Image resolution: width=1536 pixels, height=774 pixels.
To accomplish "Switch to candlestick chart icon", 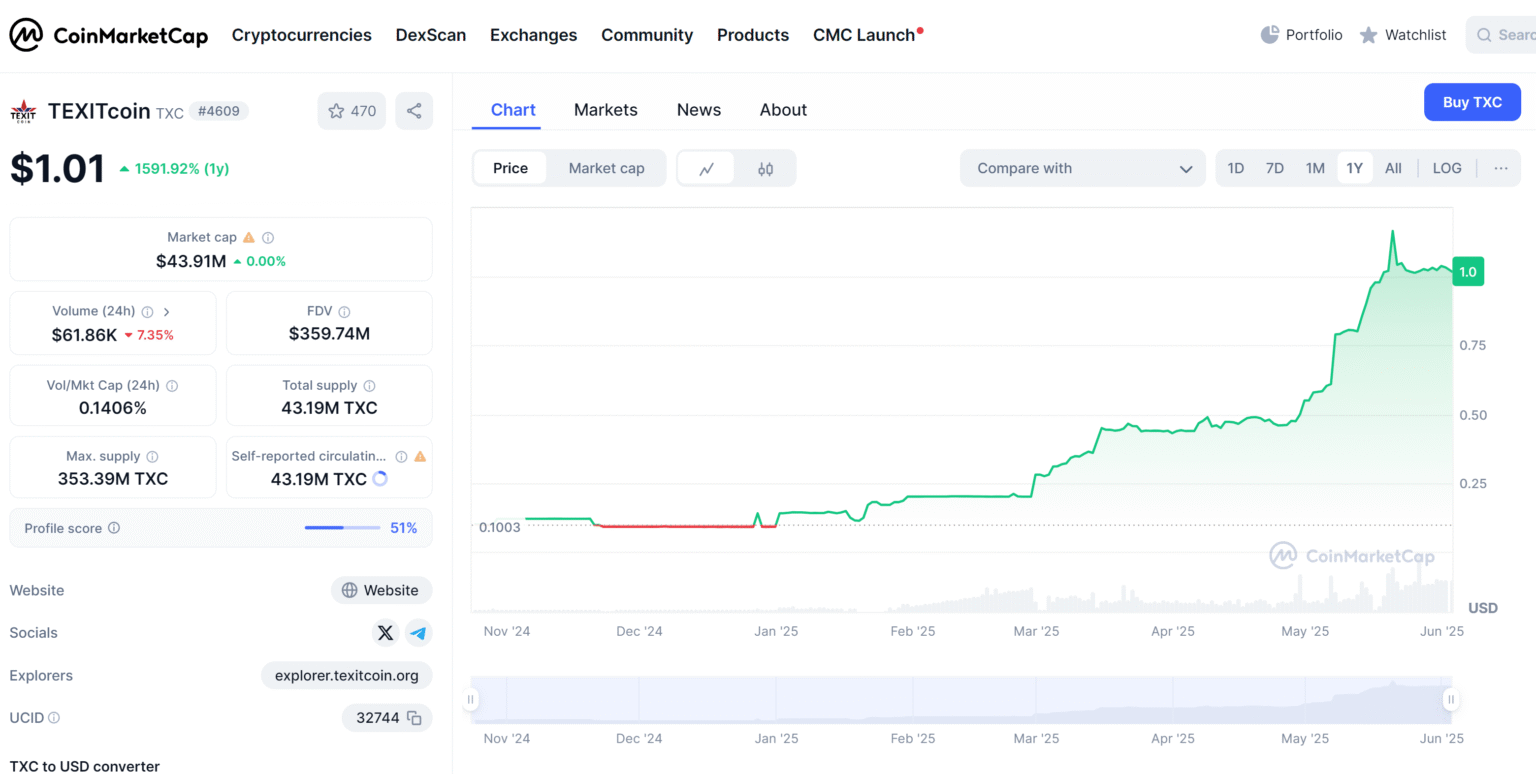I will 765,169.
